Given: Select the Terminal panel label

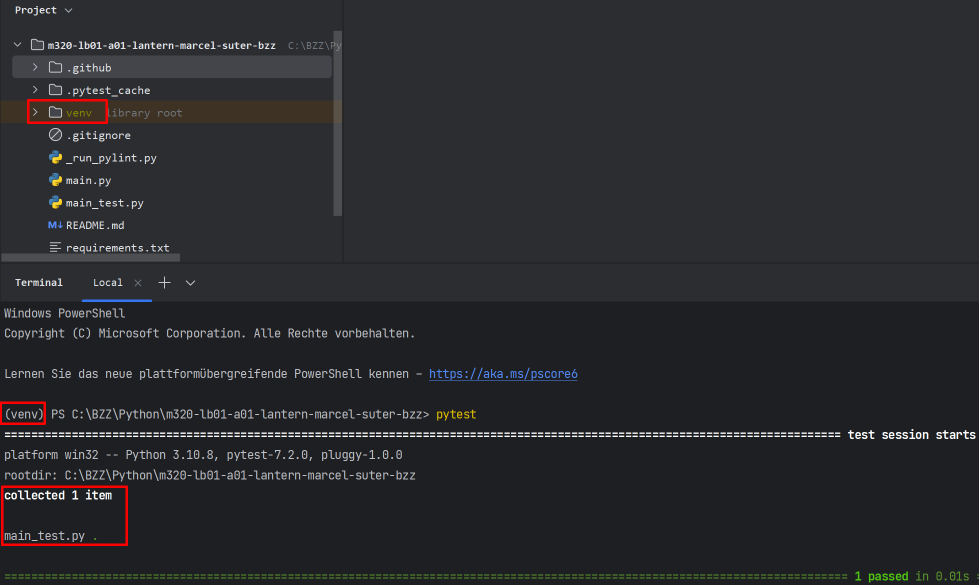Looking at the screenshot, I should click(x=39, y=283).
